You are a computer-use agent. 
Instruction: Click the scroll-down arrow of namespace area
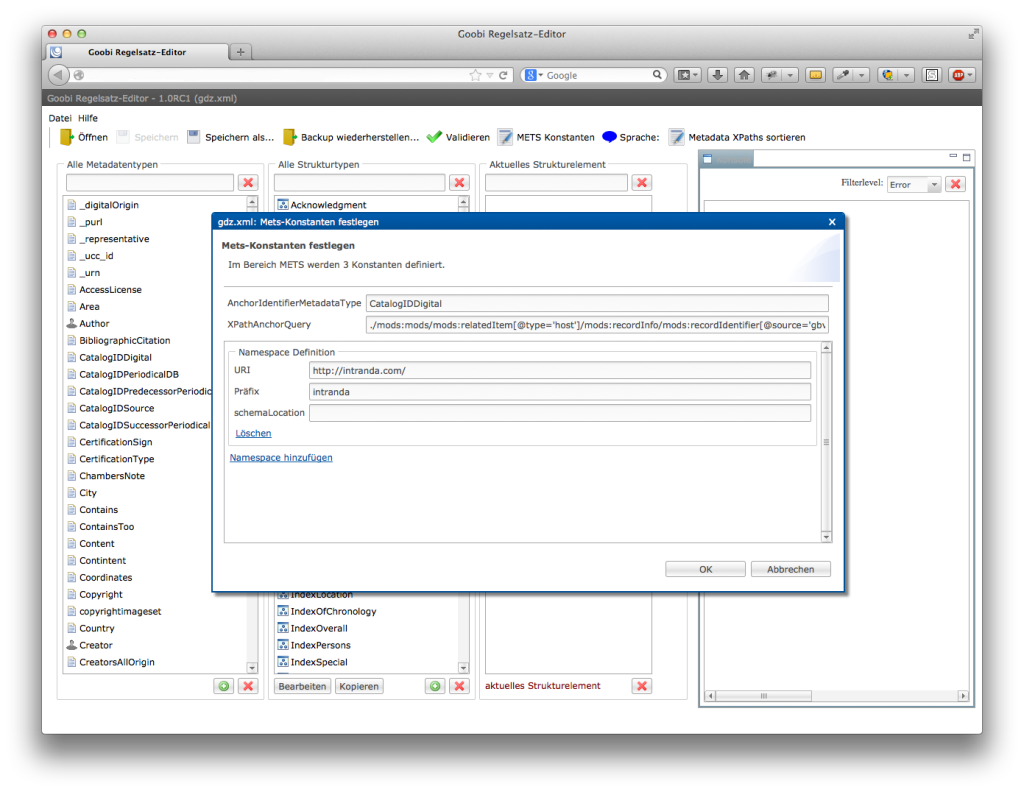[826, 537]
